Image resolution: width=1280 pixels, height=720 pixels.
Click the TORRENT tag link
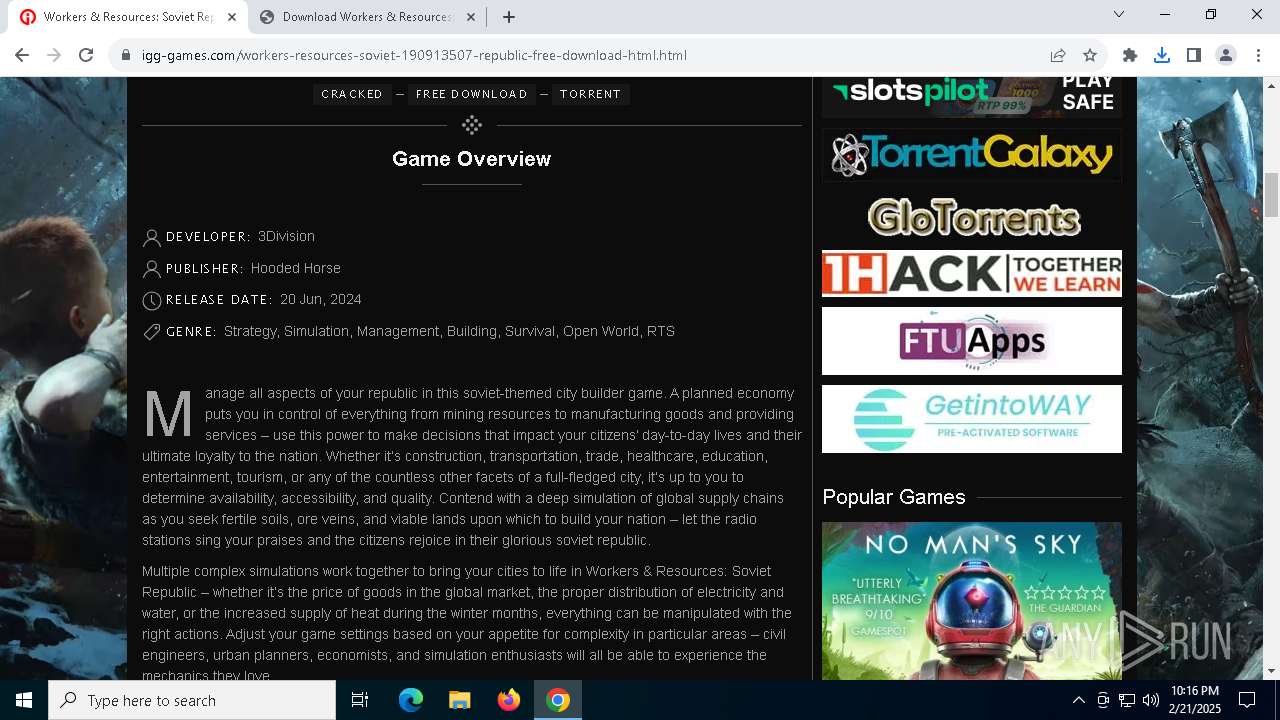point(590,94)
